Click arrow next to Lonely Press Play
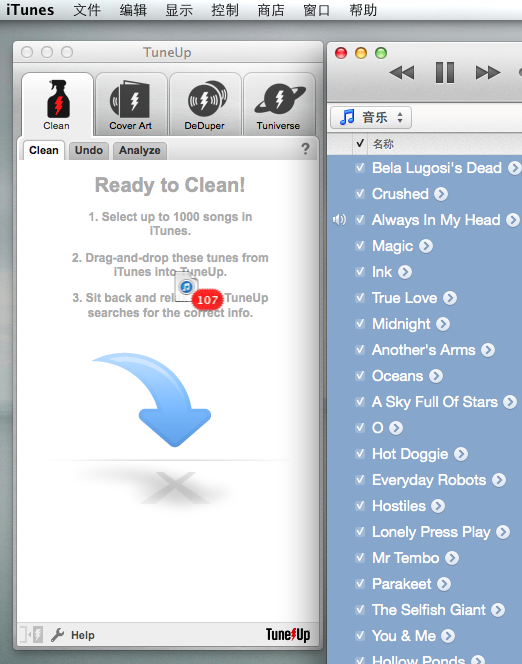 pyautogui.click(x=503, y=532)
